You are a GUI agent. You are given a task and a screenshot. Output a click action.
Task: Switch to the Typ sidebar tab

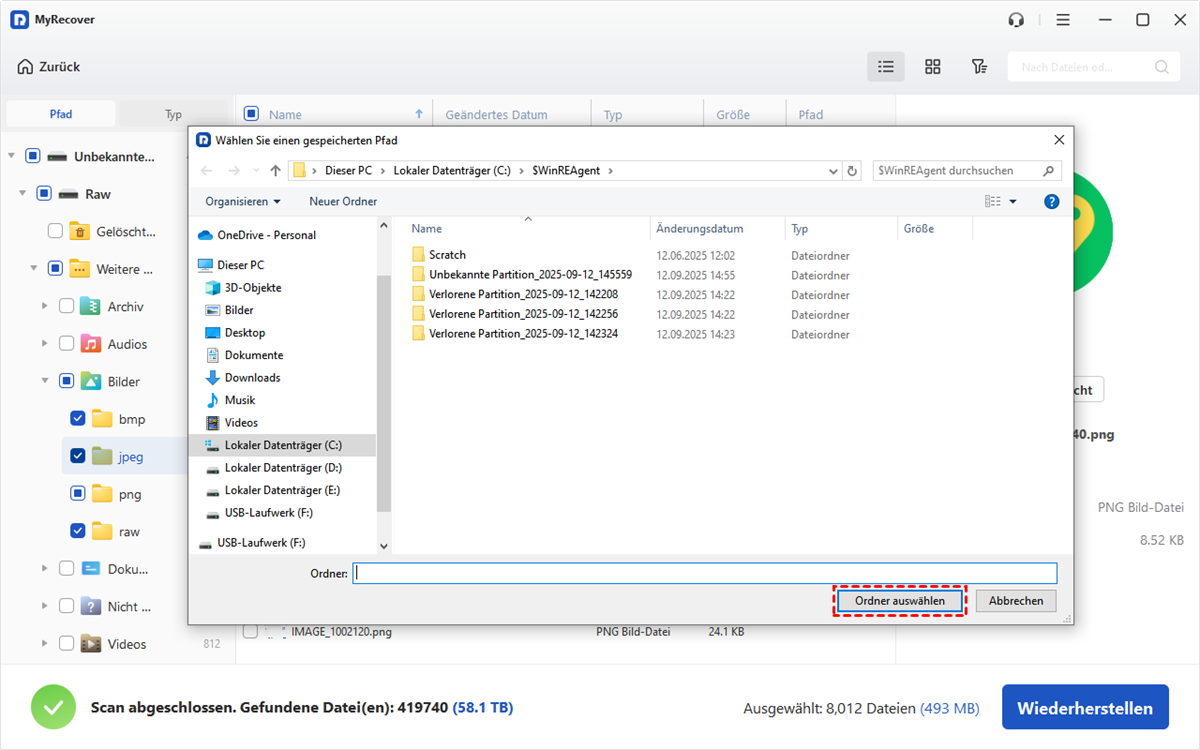pyautogui.click(x=174, y=114)
